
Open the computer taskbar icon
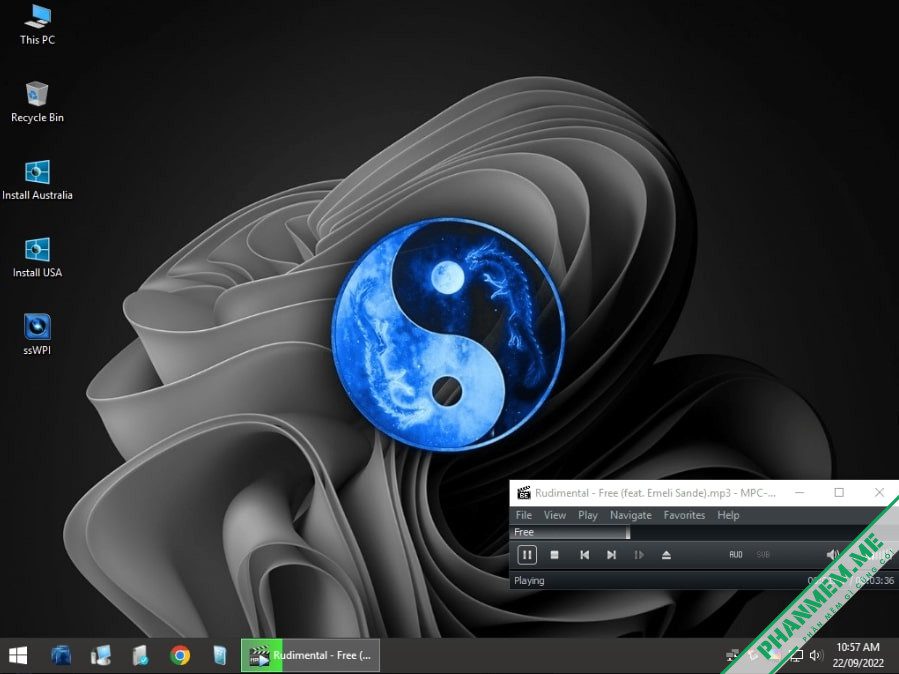[x=101, y=656]
